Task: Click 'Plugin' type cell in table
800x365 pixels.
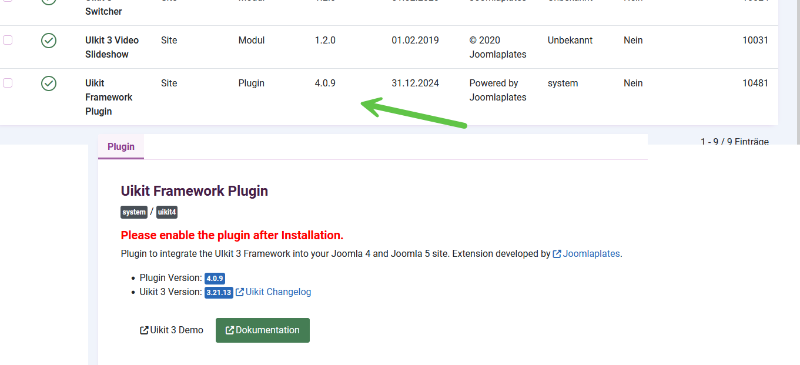Action: pos(251,83)
